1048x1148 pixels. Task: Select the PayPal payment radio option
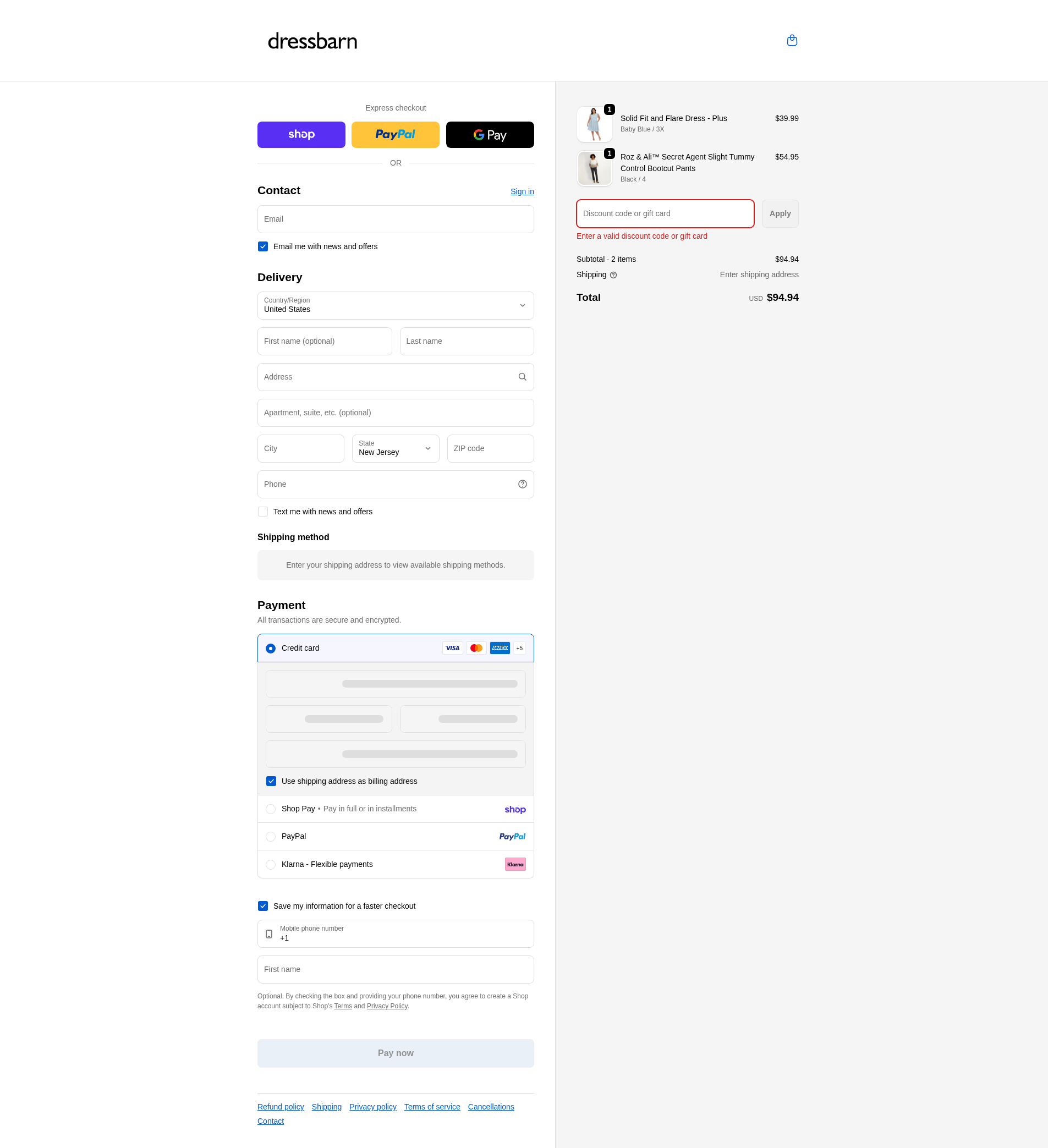(271, 837)
